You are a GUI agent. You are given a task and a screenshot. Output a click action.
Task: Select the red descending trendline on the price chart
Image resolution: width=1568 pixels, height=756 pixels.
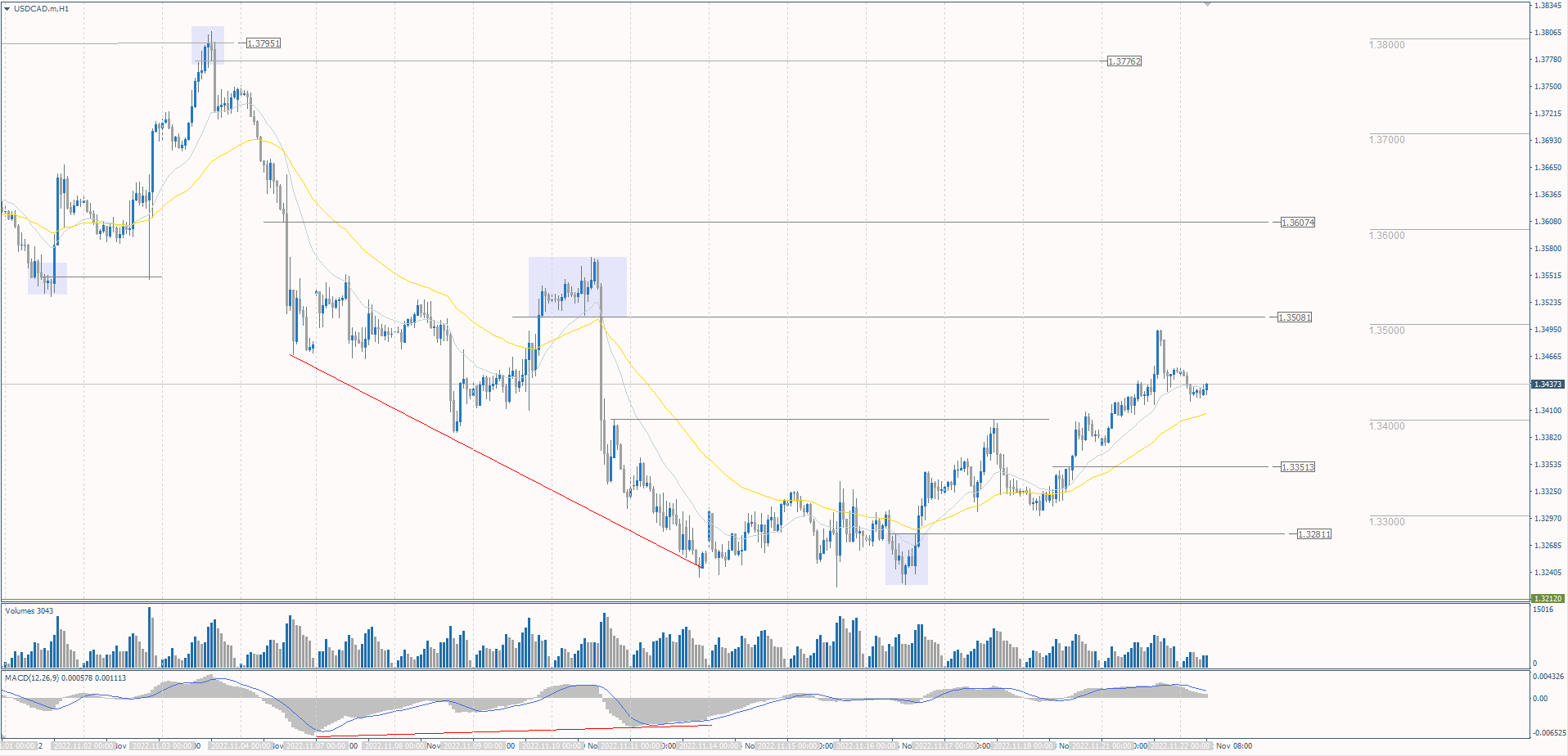496,461
